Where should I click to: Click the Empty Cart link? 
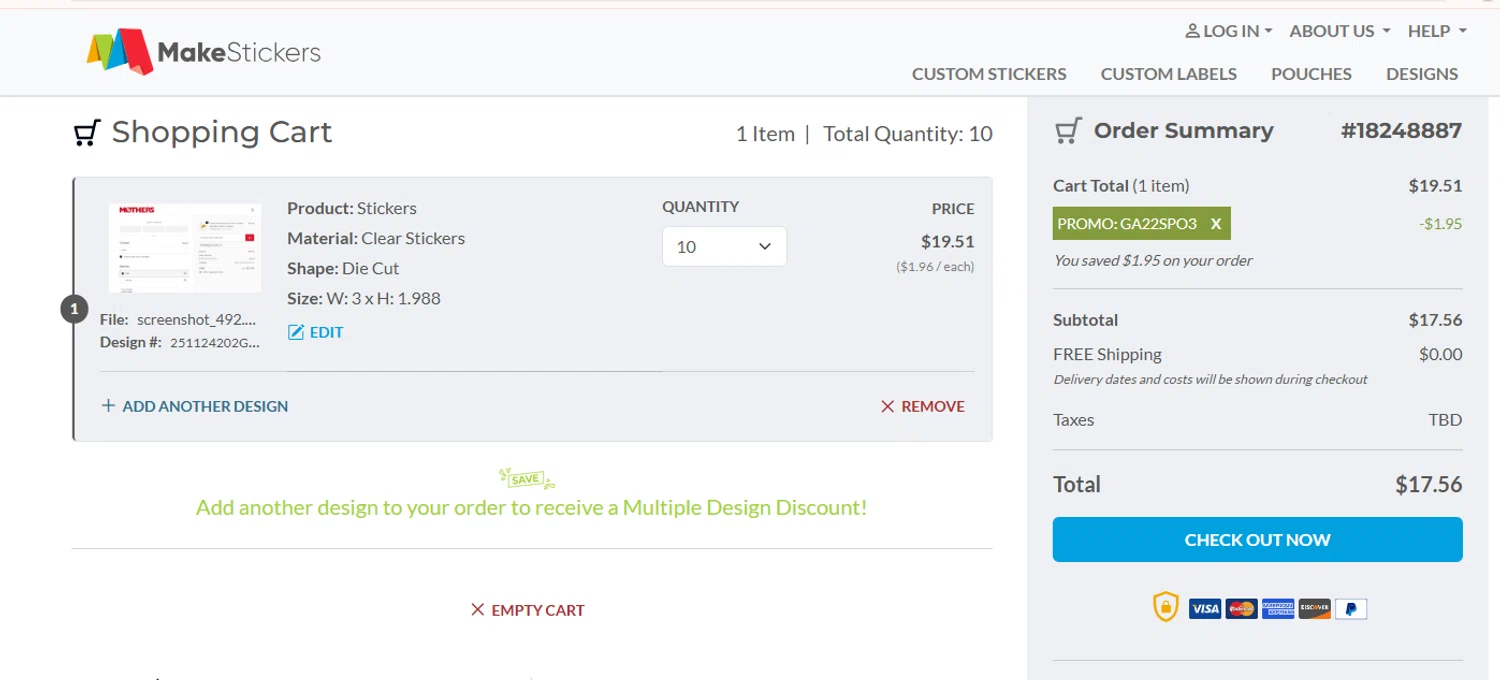528,610
